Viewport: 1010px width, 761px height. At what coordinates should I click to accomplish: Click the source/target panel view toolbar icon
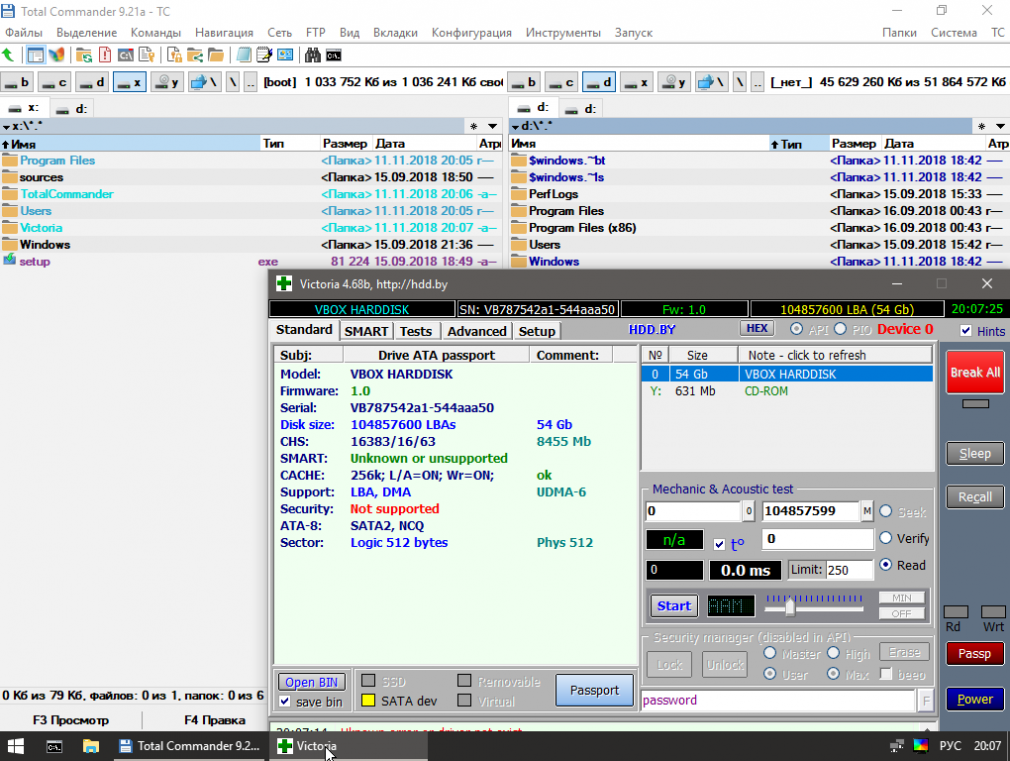tap(35, 55)
